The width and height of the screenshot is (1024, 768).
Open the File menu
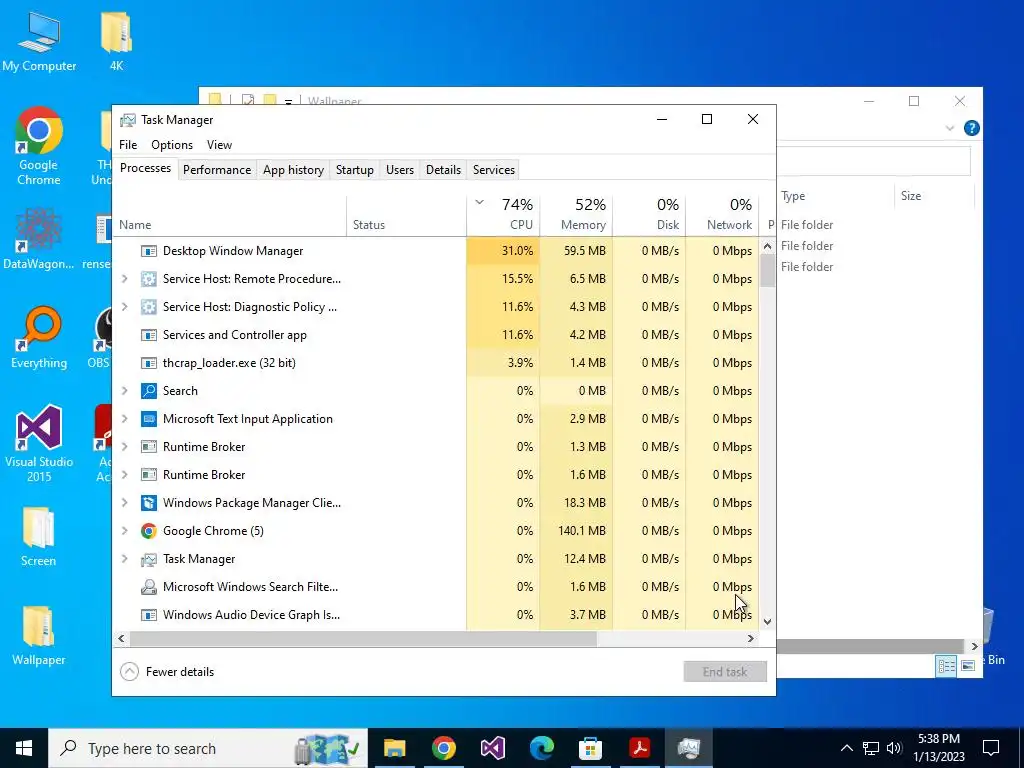[x=128, y=145]
